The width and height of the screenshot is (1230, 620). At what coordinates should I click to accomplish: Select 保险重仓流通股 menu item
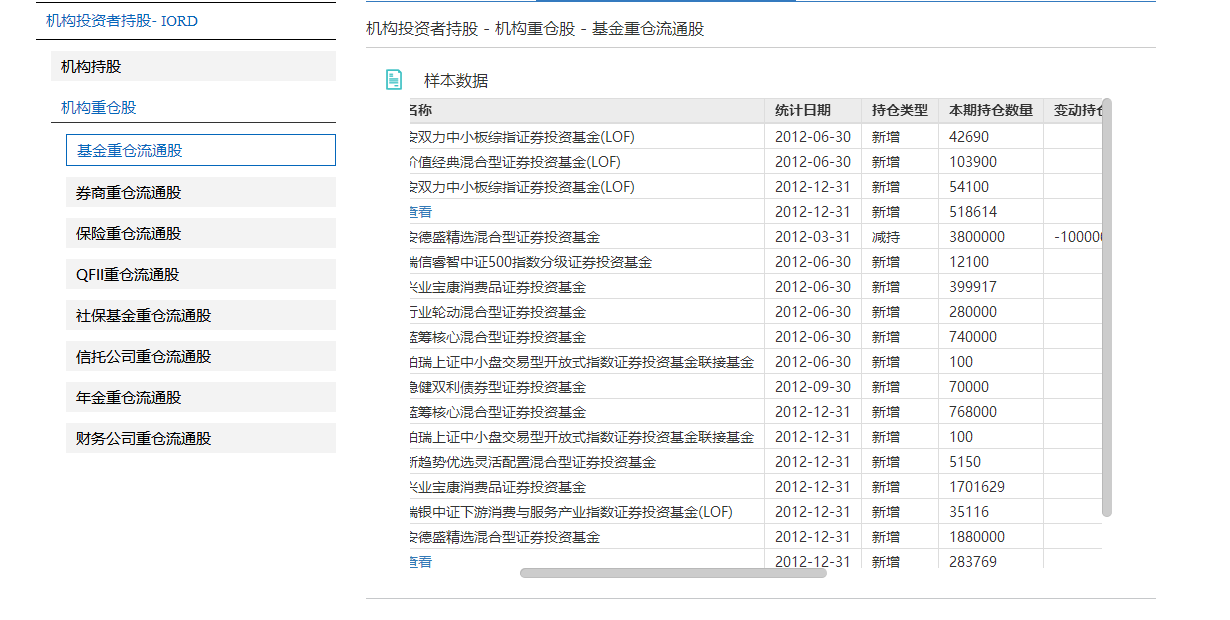pyautogui.click(x=201, y=233)
